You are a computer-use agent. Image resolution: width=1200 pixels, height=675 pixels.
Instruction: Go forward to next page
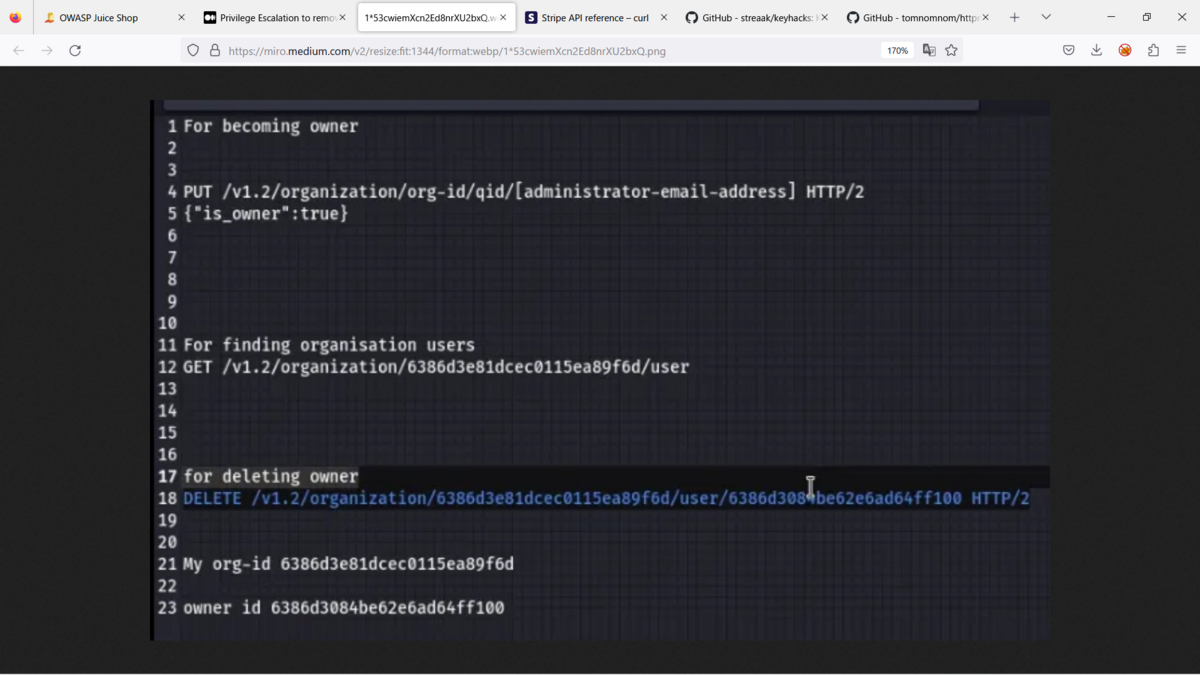point(47,50)
